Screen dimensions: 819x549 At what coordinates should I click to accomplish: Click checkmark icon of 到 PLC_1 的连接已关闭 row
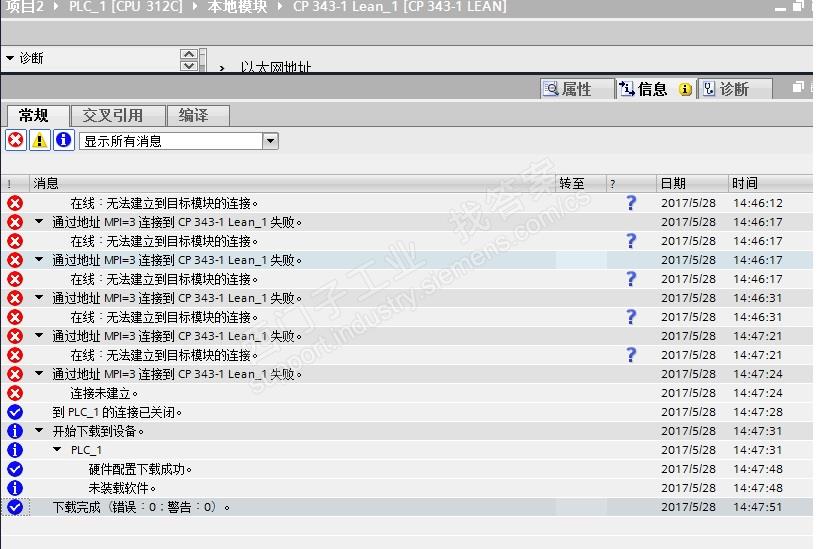tap(15, 412)
